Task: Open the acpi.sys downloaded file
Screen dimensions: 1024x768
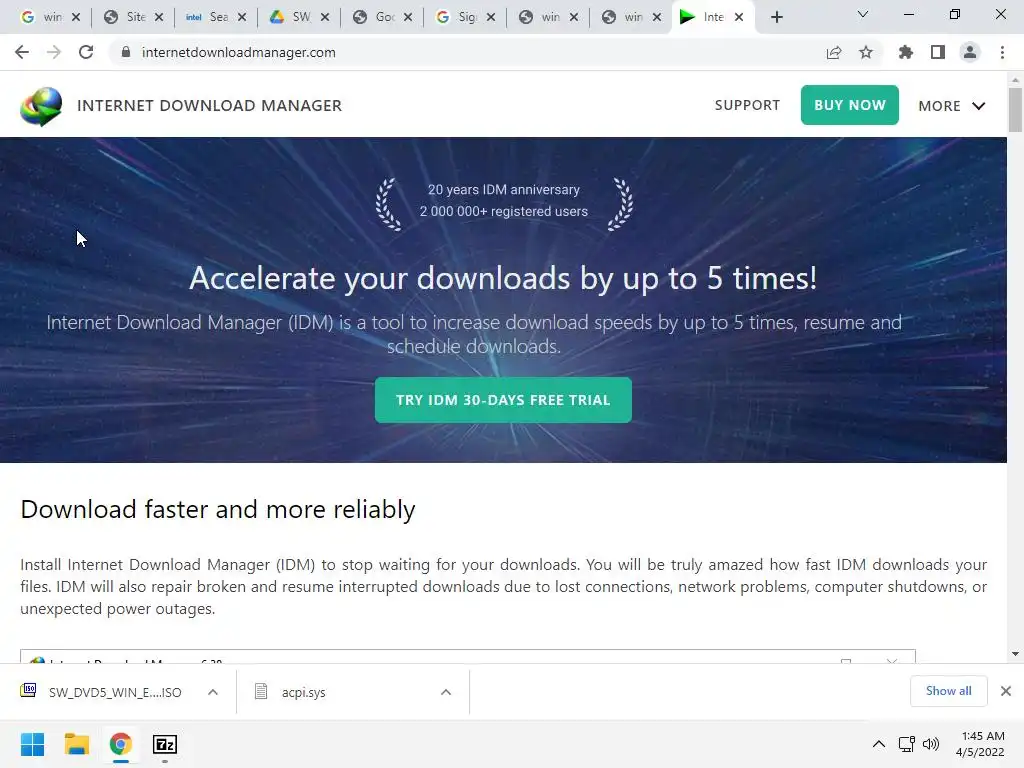Action: (304, 692)
